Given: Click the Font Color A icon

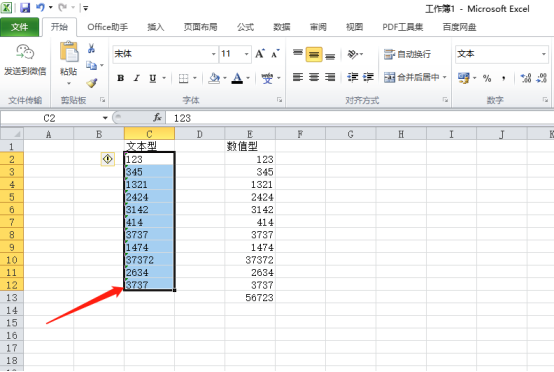Looking at the screenshot, I should point(237,78).
